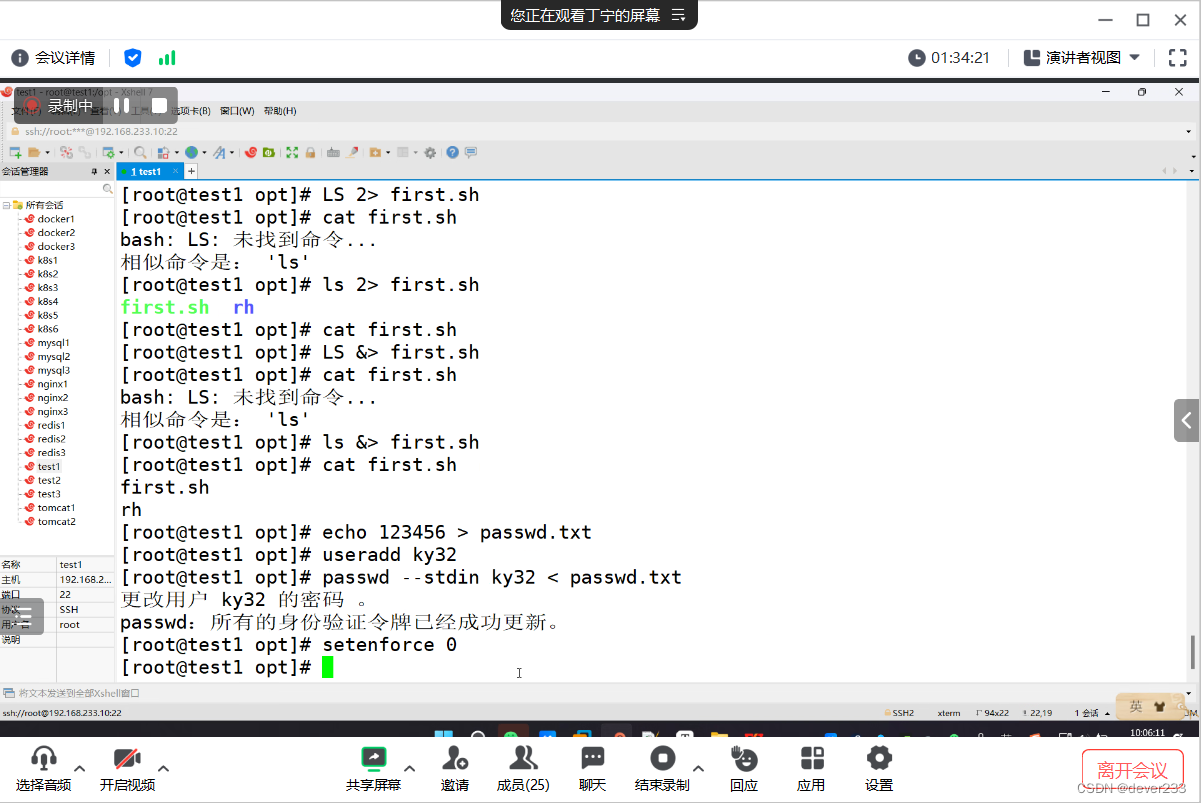Click the globe icon in toolbar
The width and height of the screenshot is (1201, 803).
(x=191, y=153)
